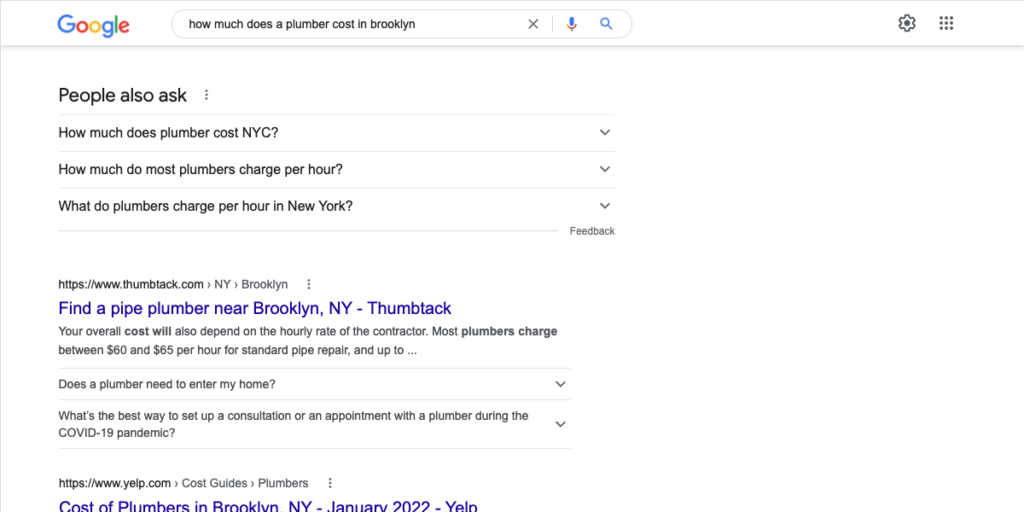Expand 'How much does plumber cost NYC?'
This screenshot has width=1024, height=512.
336,133
